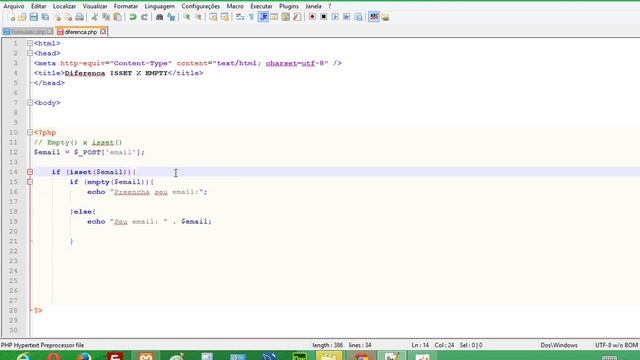Viewport: 640px width, 360px height.
Task: Click the 'Ln : 14 Col : 24' status entry
Action: pyautogui.click(x=433, y=345)
